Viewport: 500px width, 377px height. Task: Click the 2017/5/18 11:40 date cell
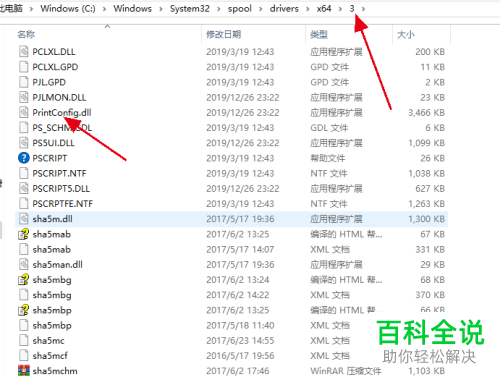coord(240,325)
